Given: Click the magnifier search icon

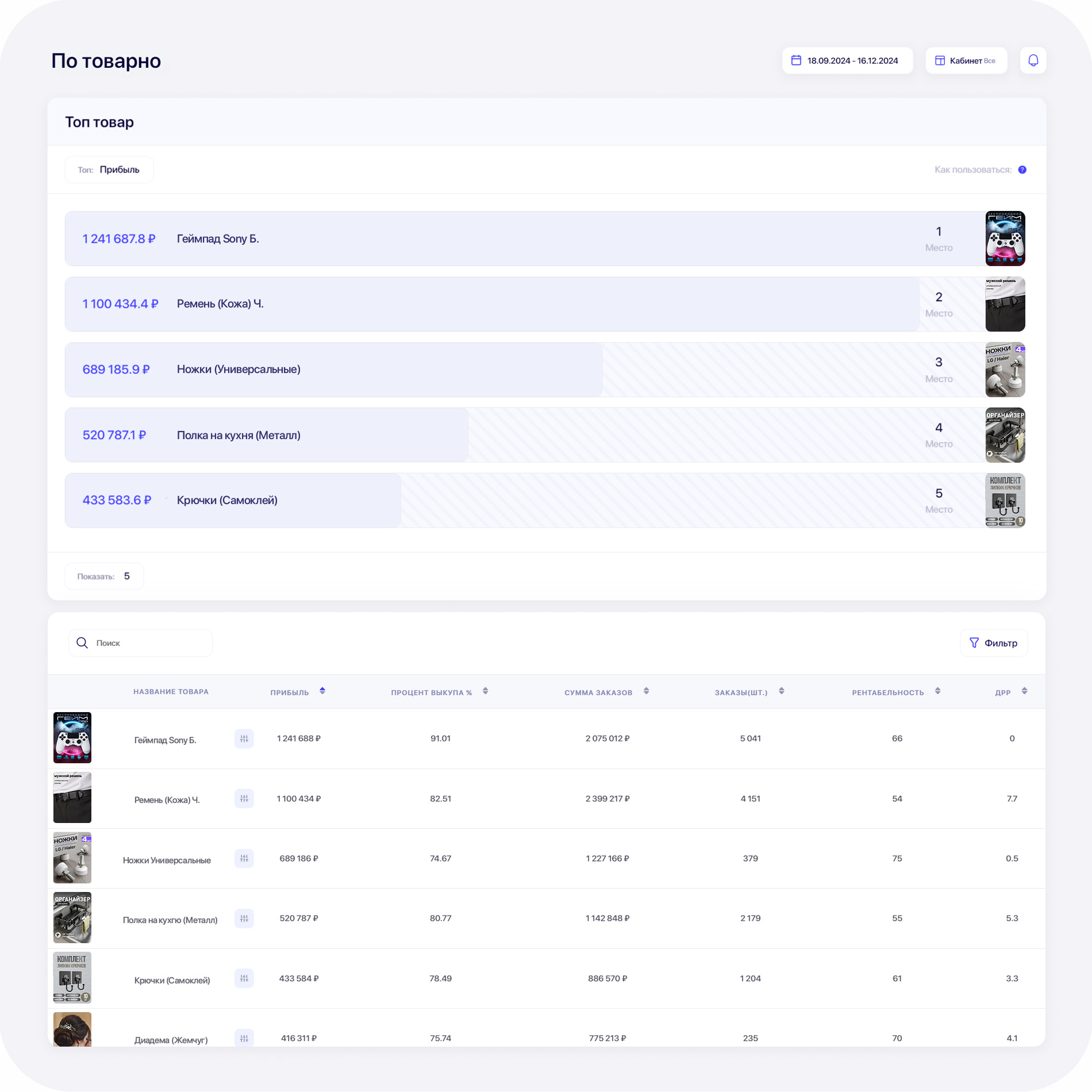Looking at the screenshot, I should click(x=82, y=643).
